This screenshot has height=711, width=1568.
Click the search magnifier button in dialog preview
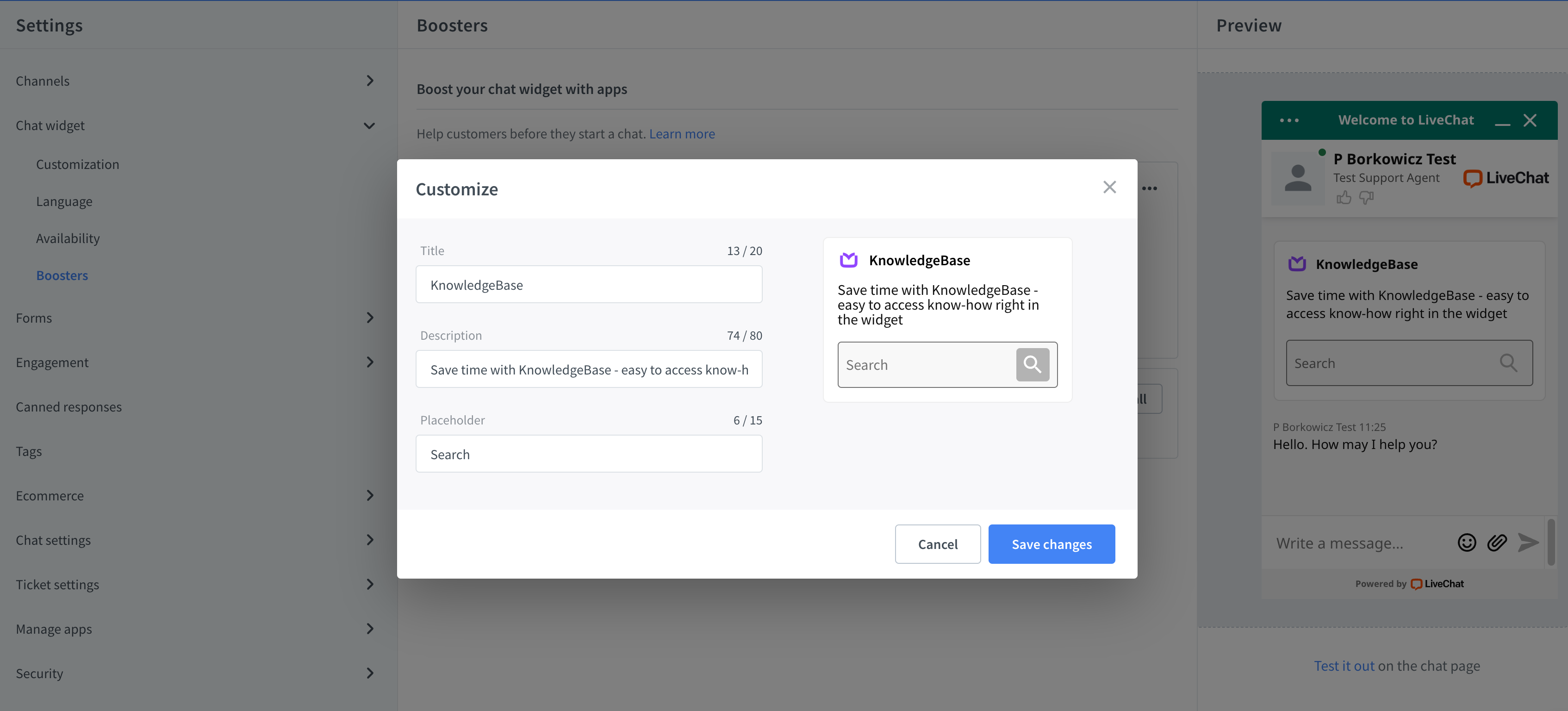pyautogui.click(x=1033, y=365)
